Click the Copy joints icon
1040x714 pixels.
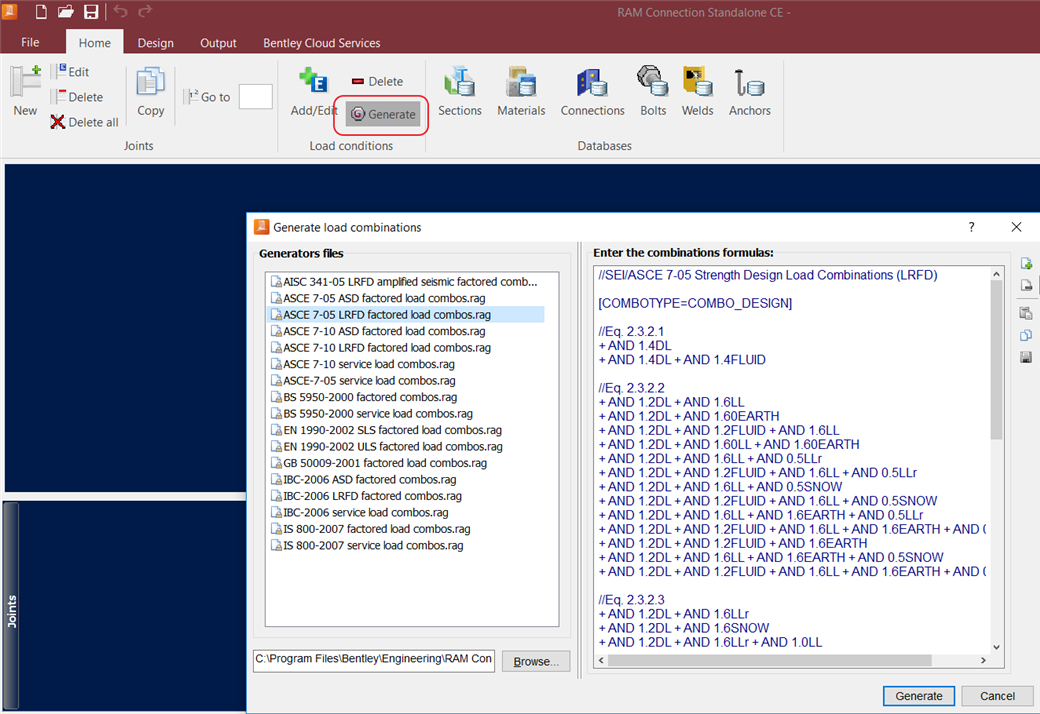tap(151, 92)
